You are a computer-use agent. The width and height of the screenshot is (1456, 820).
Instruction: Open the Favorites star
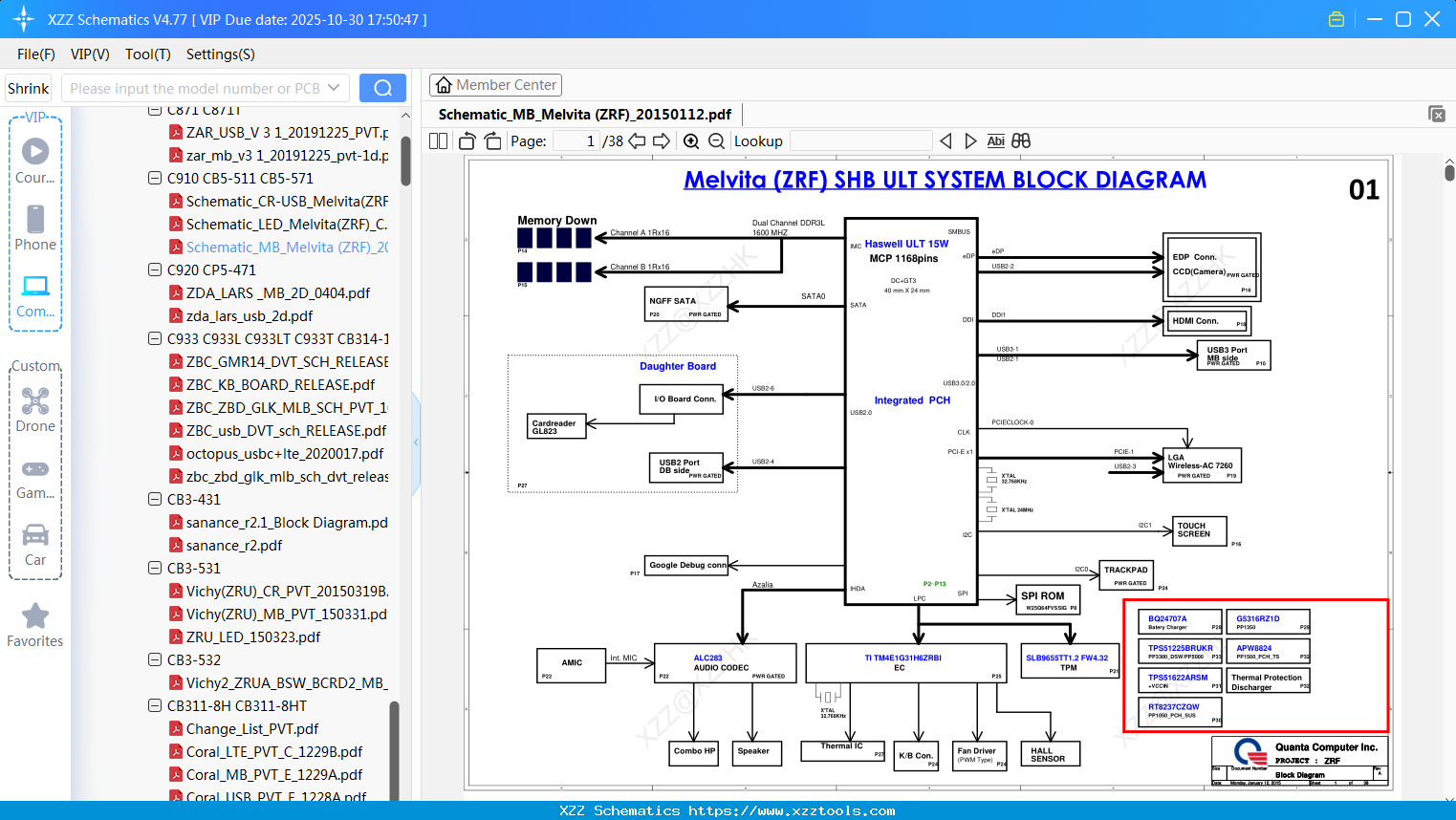click(35, 626)
